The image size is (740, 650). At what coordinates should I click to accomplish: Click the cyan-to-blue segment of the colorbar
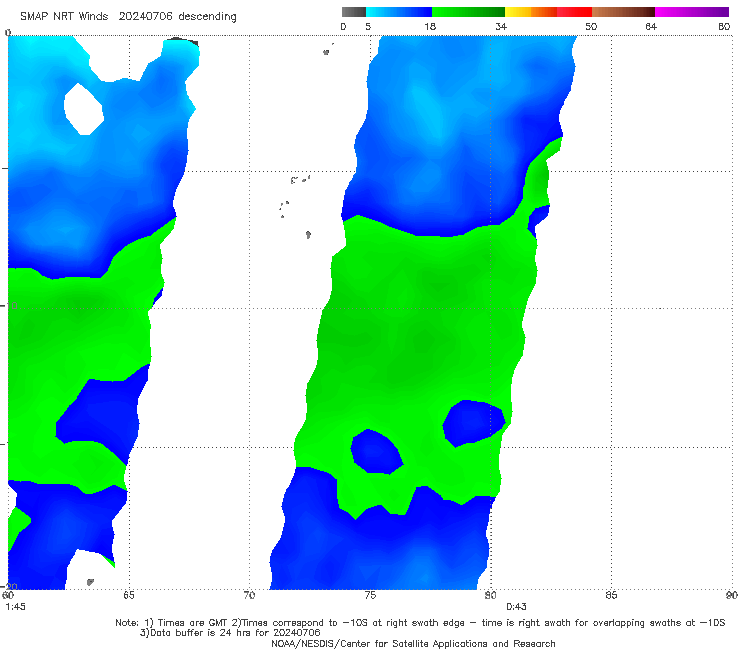[x=399, y=12]
